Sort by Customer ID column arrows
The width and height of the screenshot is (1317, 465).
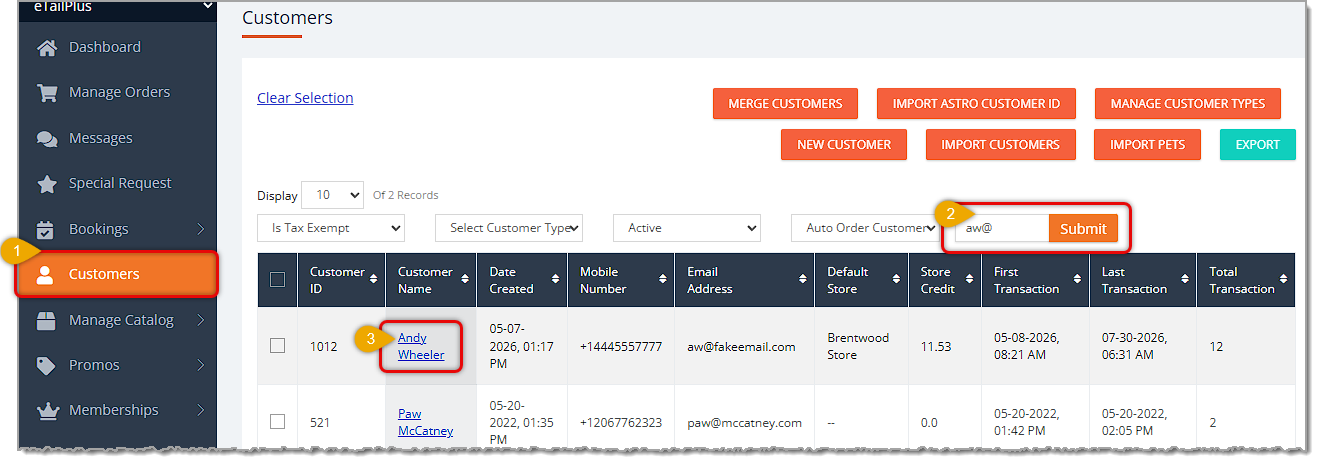point(374,280)
